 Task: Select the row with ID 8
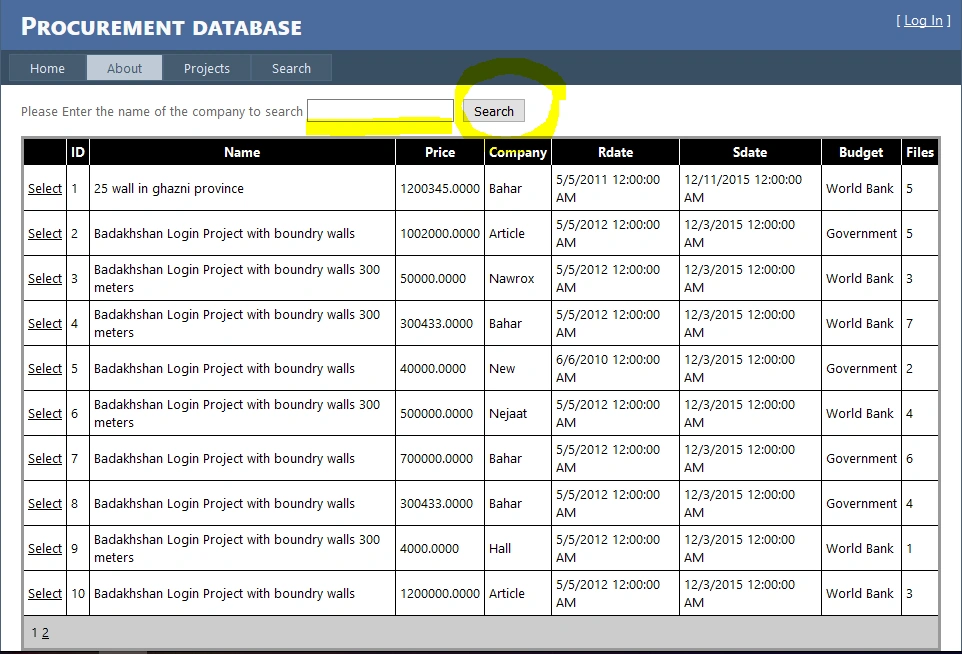coord(45,503)
